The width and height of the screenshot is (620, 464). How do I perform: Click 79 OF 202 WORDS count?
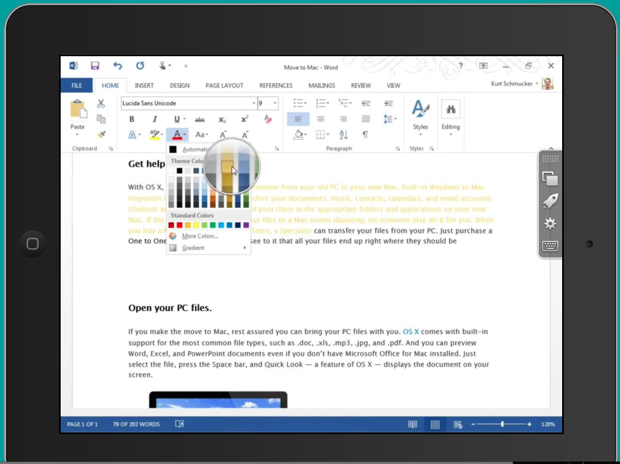136,424
